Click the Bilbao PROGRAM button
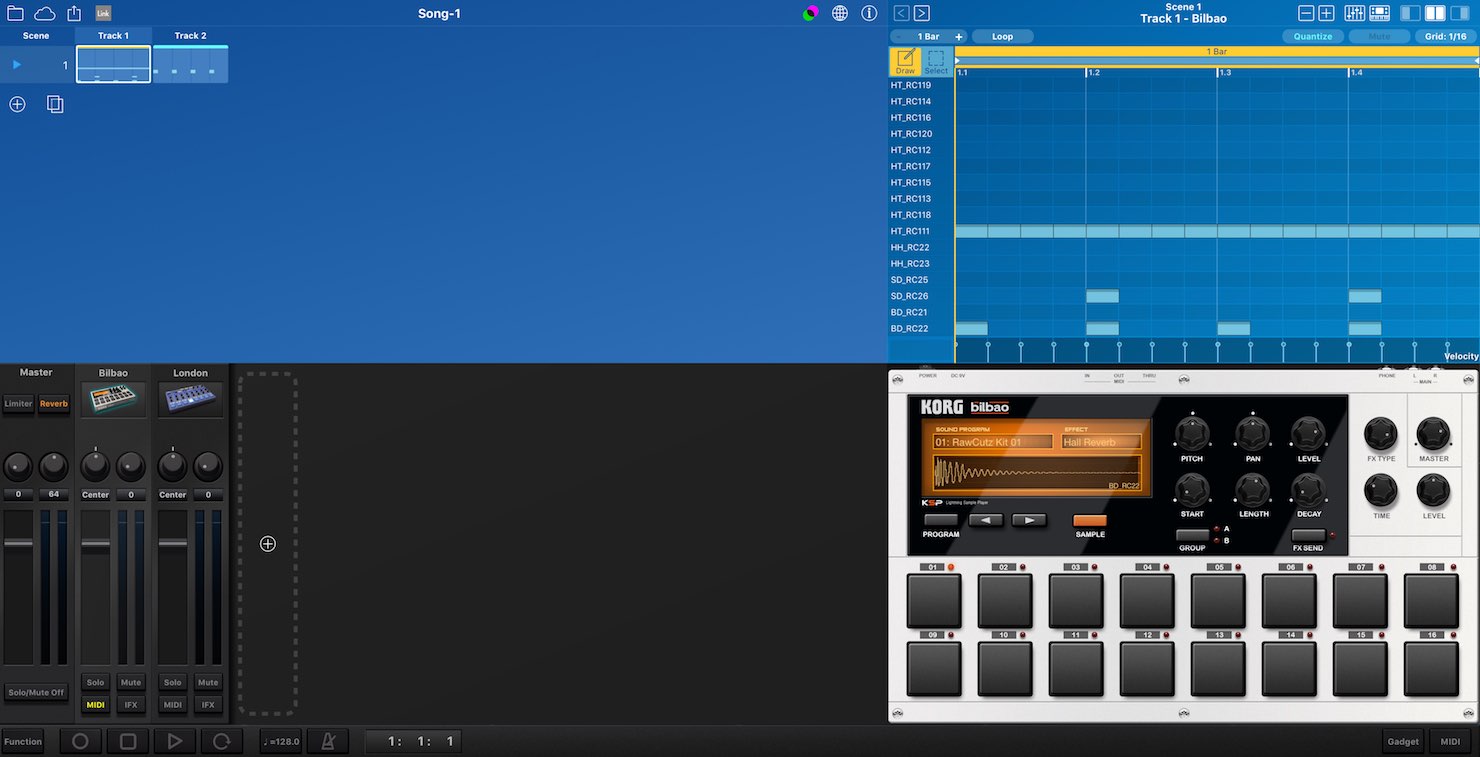 pyautogui.click(x=940, y=521)
